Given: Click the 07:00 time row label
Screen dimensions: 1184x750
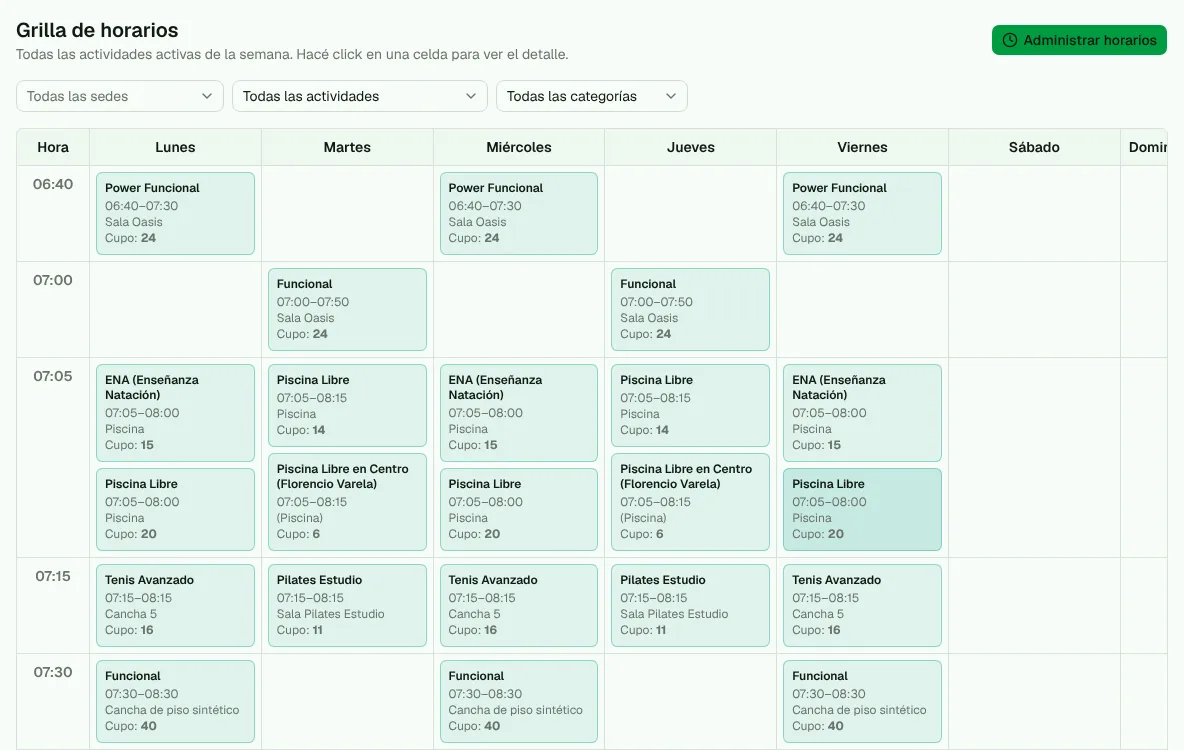Looking at the screenshot, I should [53, 280].
